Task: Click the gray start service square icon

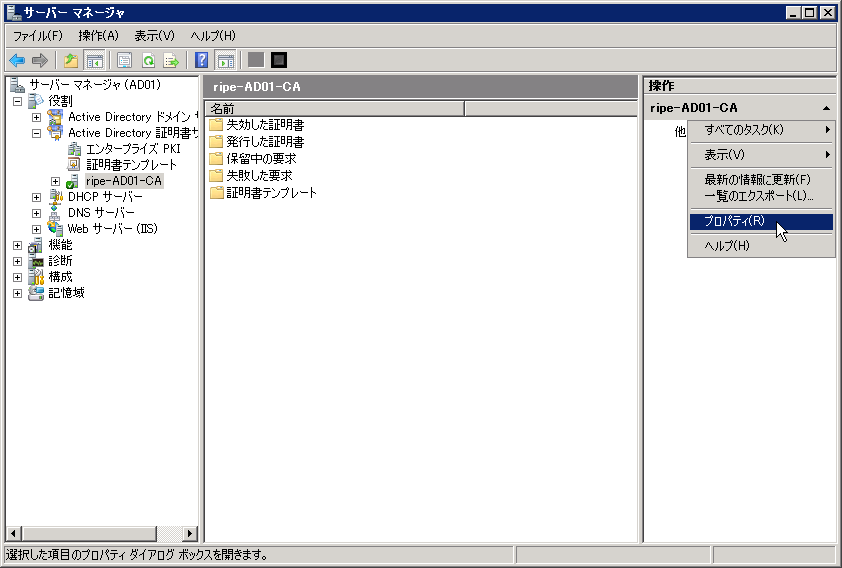Action: [256, 60]
